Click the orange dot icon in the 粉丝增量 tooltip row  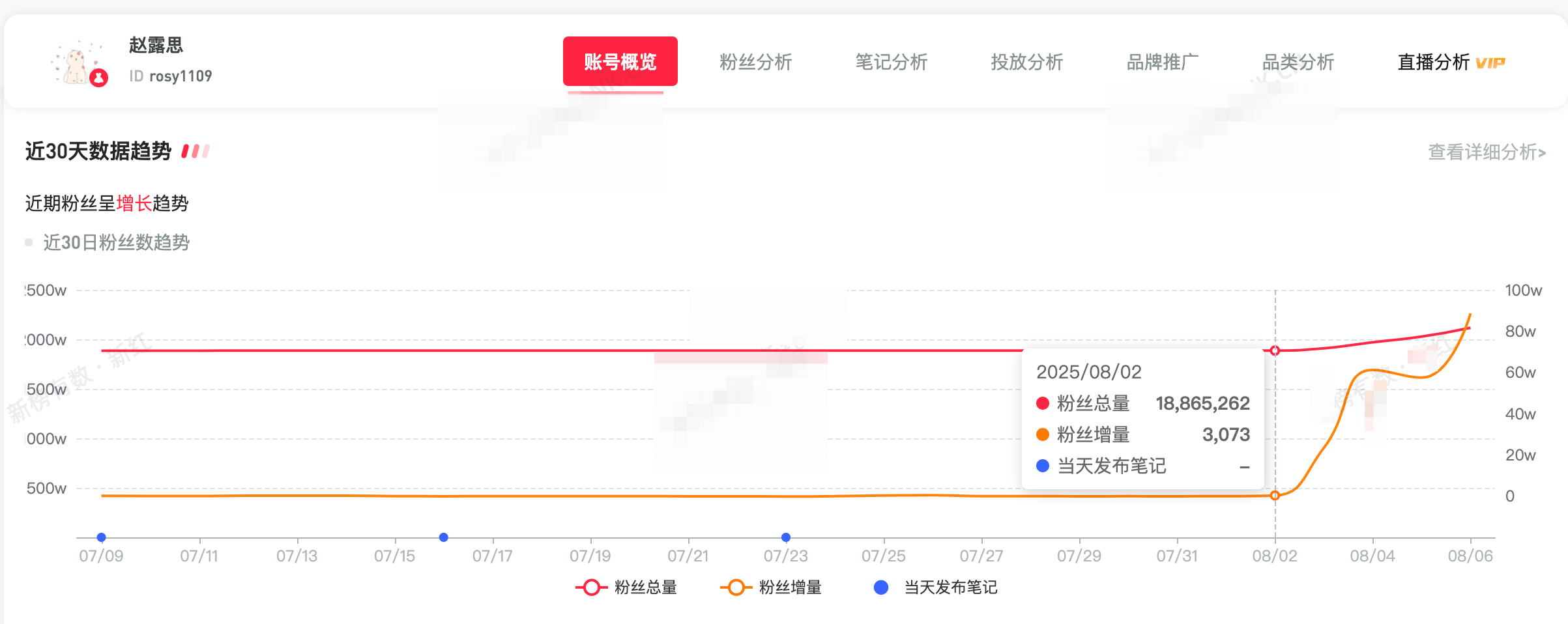[x=1045, y=435]
